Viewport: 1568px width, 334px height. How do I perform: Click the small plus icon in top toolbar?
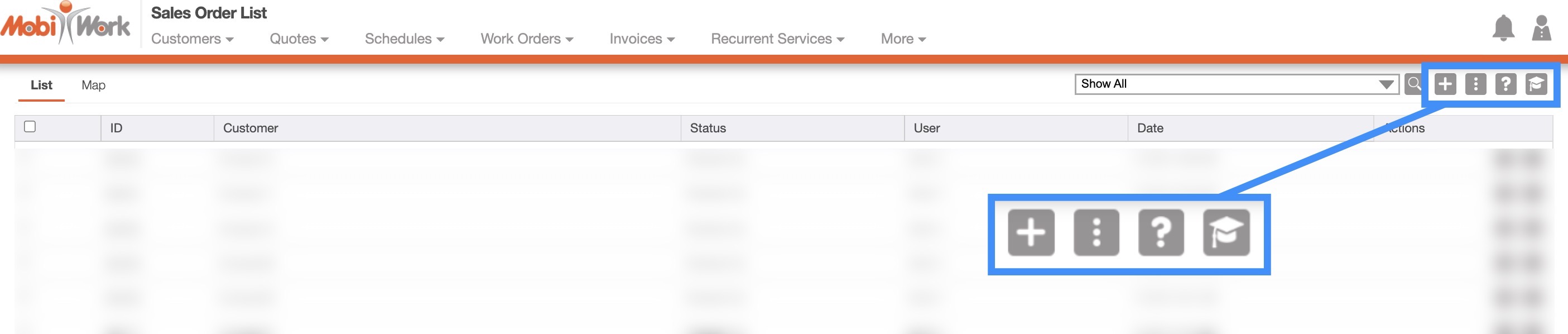[x=1445, y=84]
